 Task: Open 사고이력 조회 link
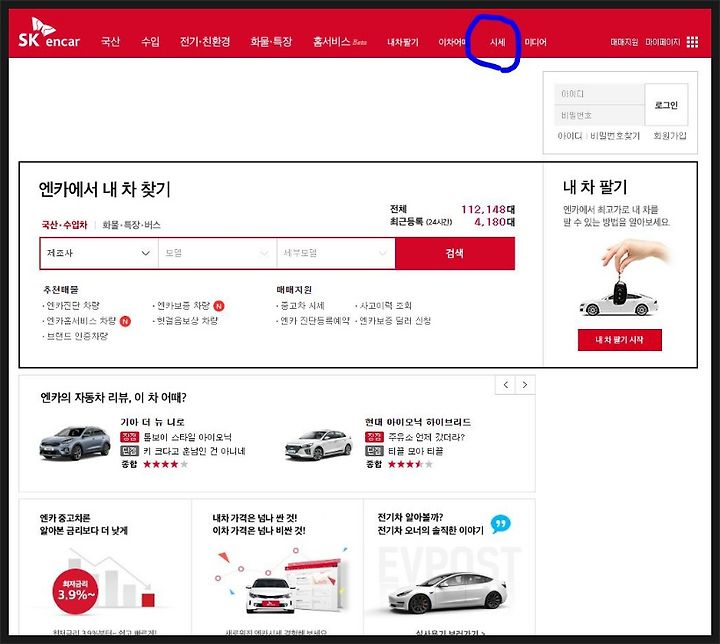click(385, 305)
